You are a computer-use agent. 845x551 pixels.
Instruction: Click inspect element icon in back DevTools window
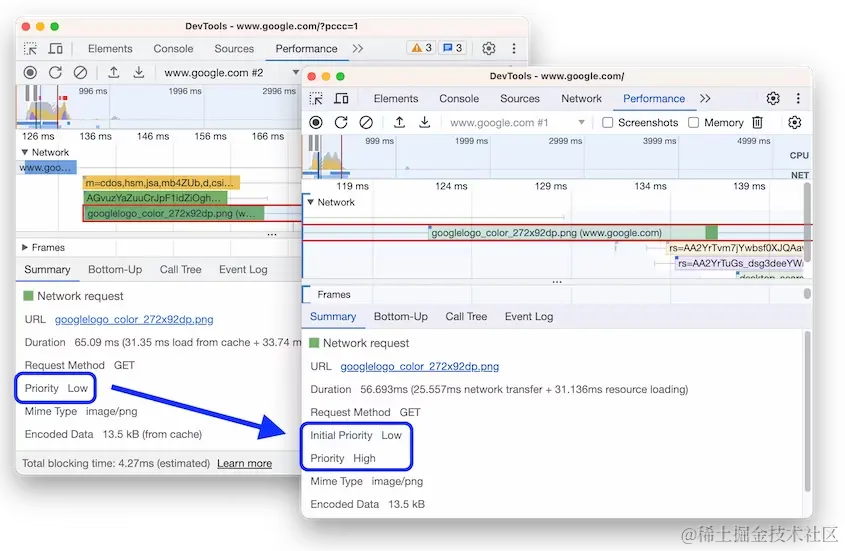31,49
